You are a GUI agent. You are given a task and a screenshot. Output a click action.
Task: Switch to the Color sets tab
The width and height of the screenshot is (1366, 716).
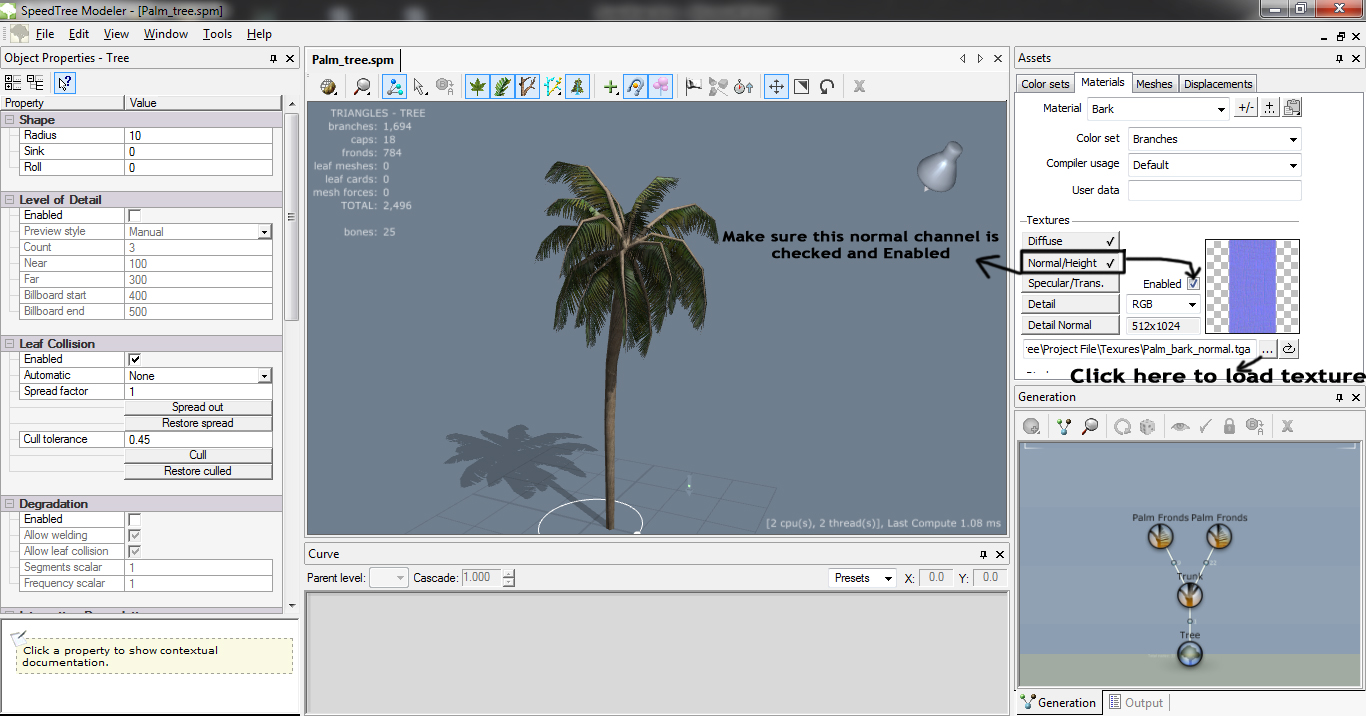pyautogui.click(x=1046, y=84)
